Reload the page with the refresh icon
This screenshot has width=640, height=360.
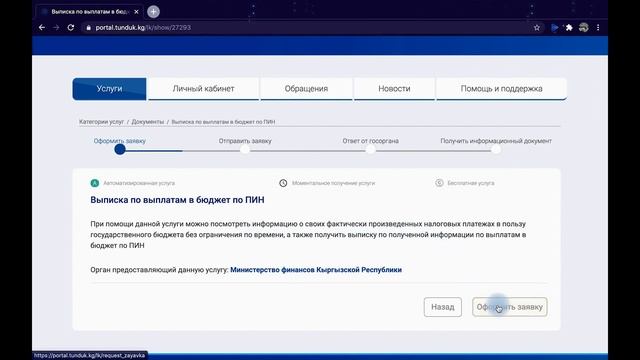(71, 27)
